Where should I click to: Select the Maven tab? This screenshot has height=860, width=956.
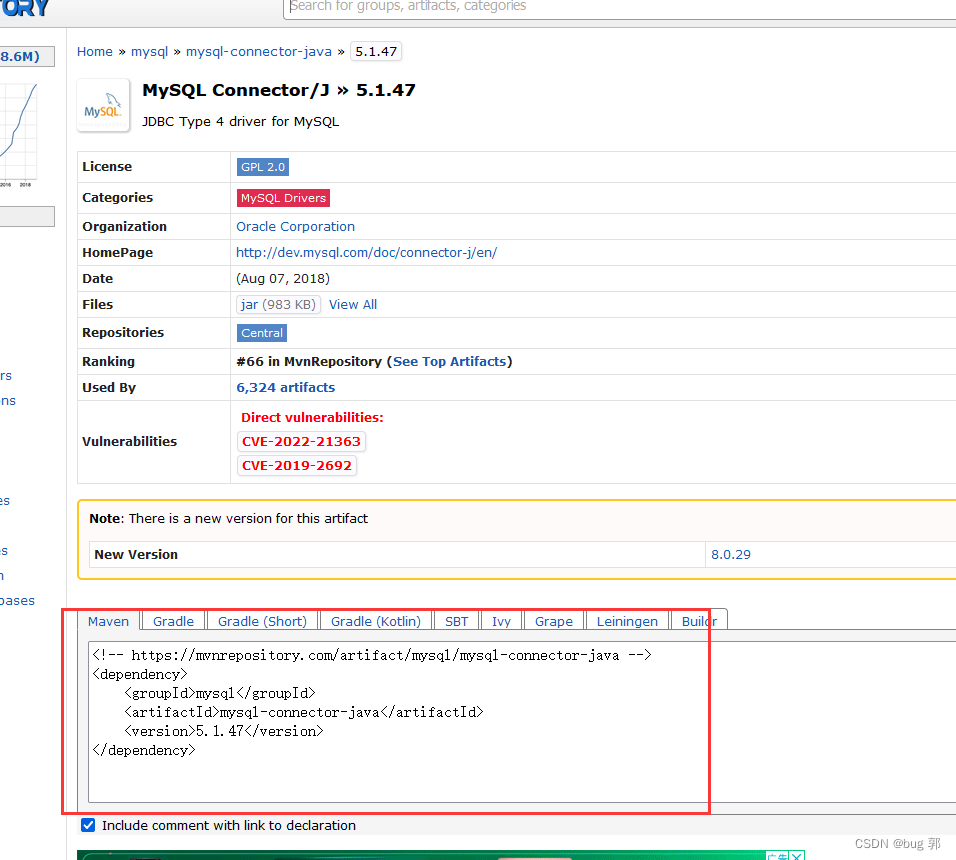[x=109, y=621]
